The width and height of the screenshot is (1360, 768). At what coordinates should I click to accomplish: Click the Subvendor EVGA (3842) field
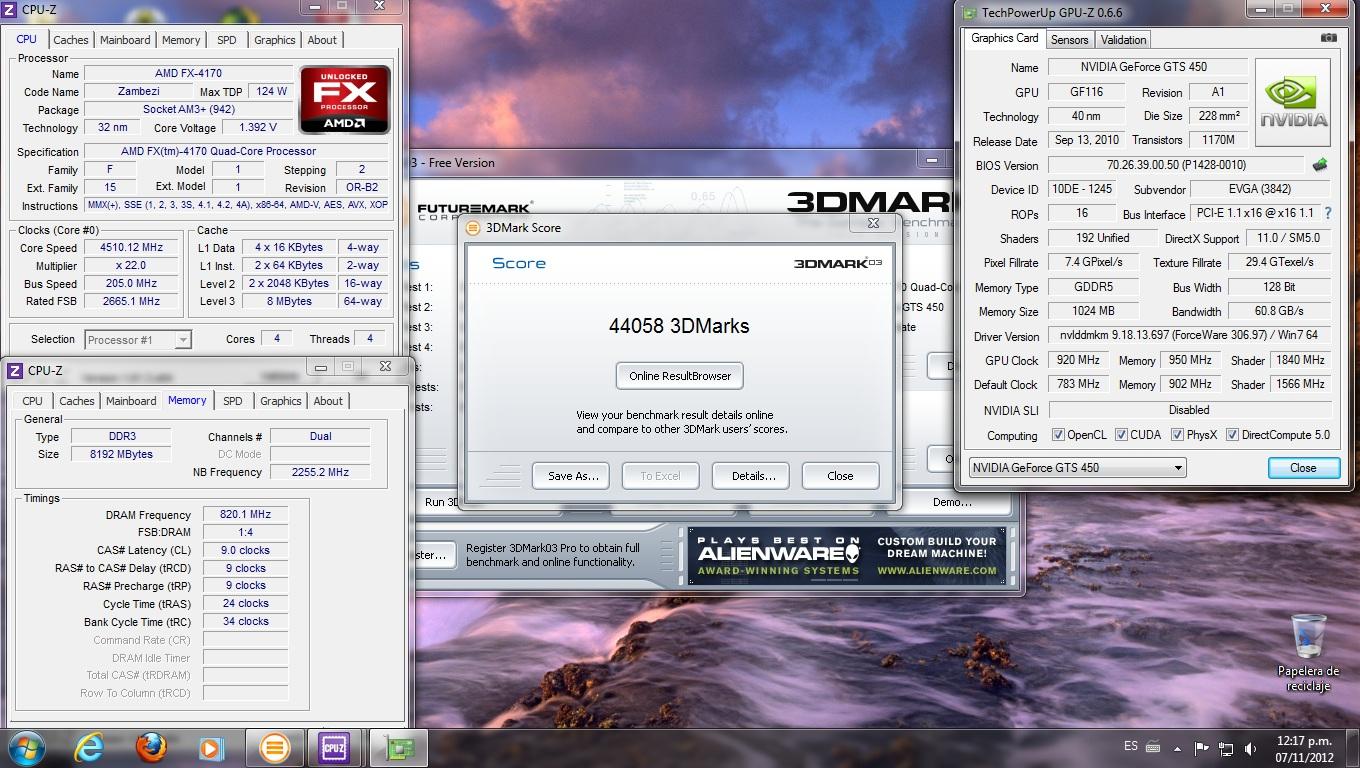(x=1259, y=189)
